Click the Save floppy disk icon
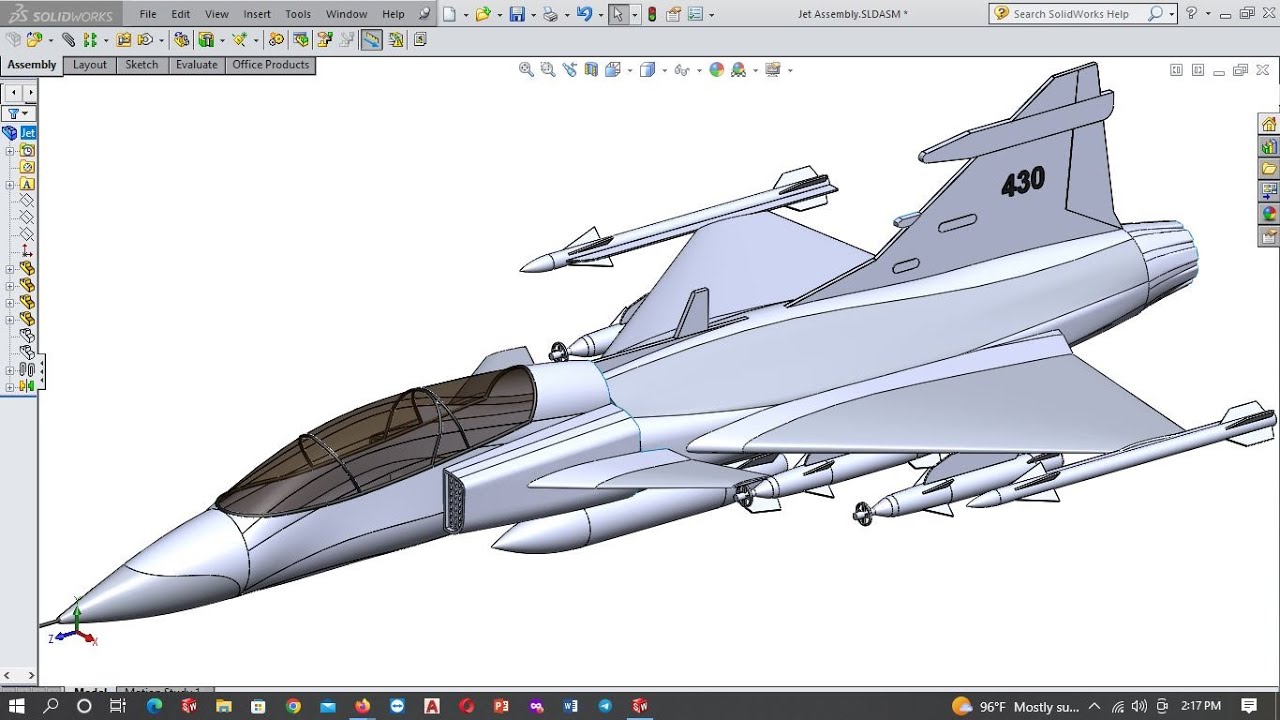 click(x=516, y=14)
